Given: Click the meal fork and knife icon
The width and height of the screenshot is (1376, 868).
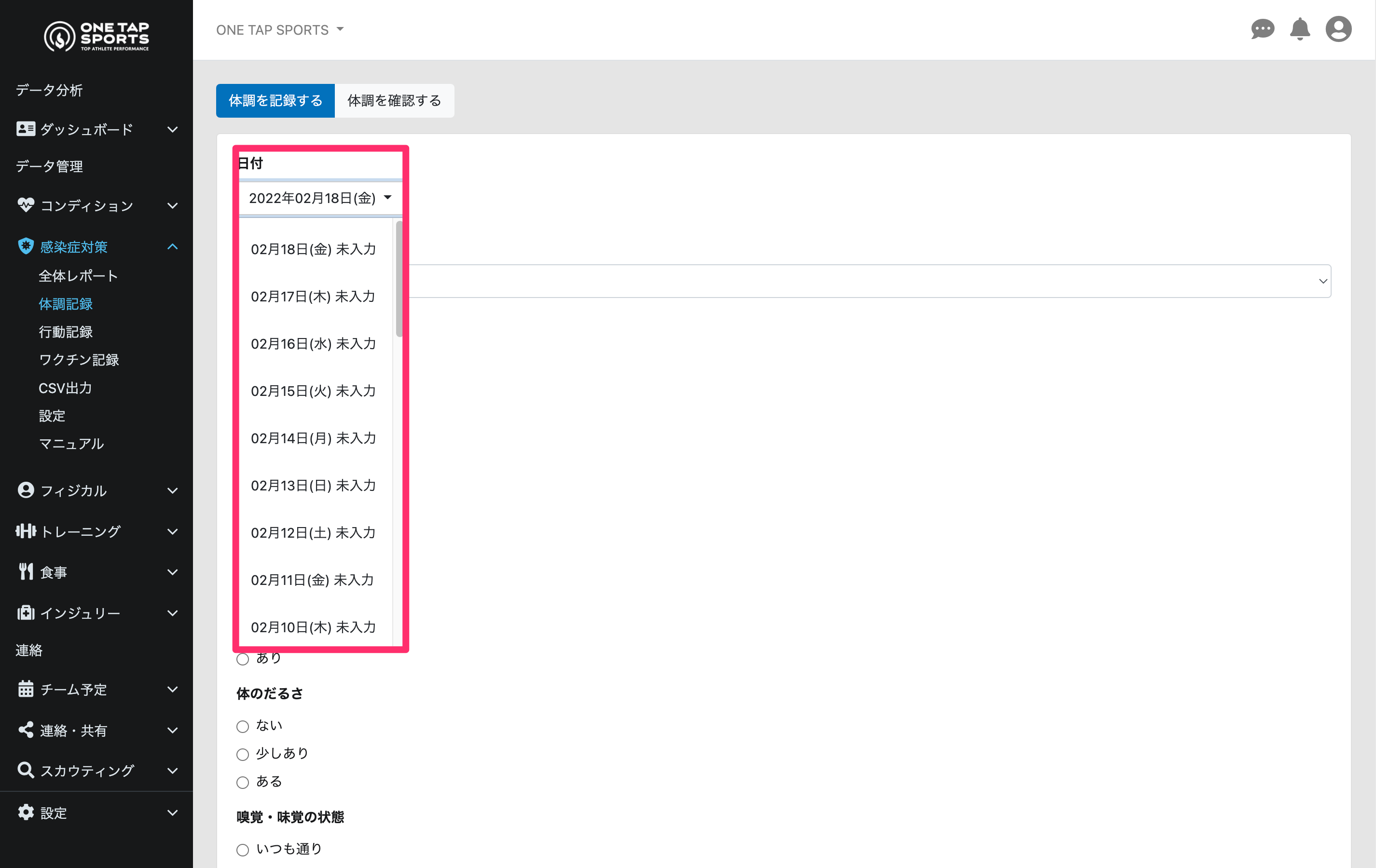Looking at the screenshot, I should coord(26,571).
